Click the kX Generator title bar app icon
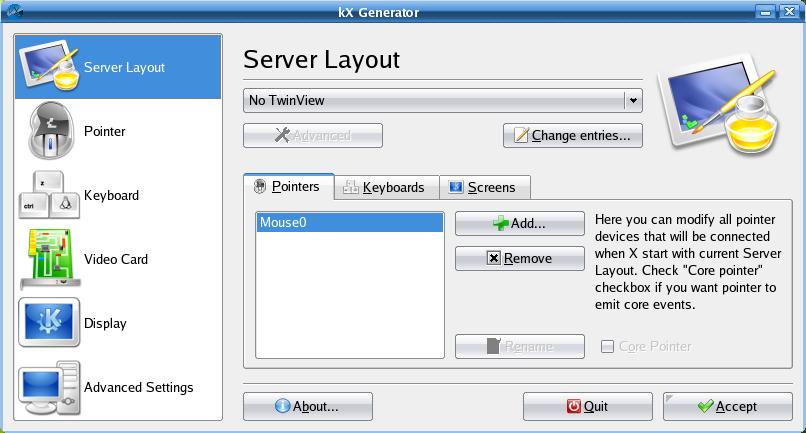The width and height of the screenshot is (806, 433). click(14, 10)
